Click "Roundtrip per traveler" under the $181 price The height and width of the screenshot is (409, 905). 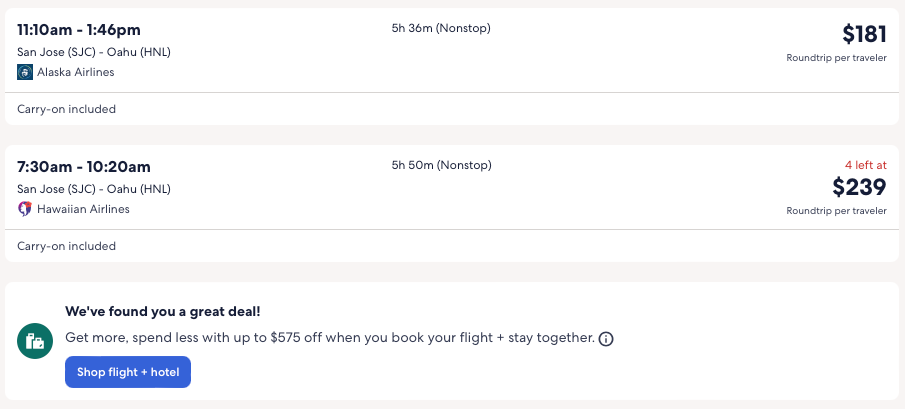click(x=836, y=58)
